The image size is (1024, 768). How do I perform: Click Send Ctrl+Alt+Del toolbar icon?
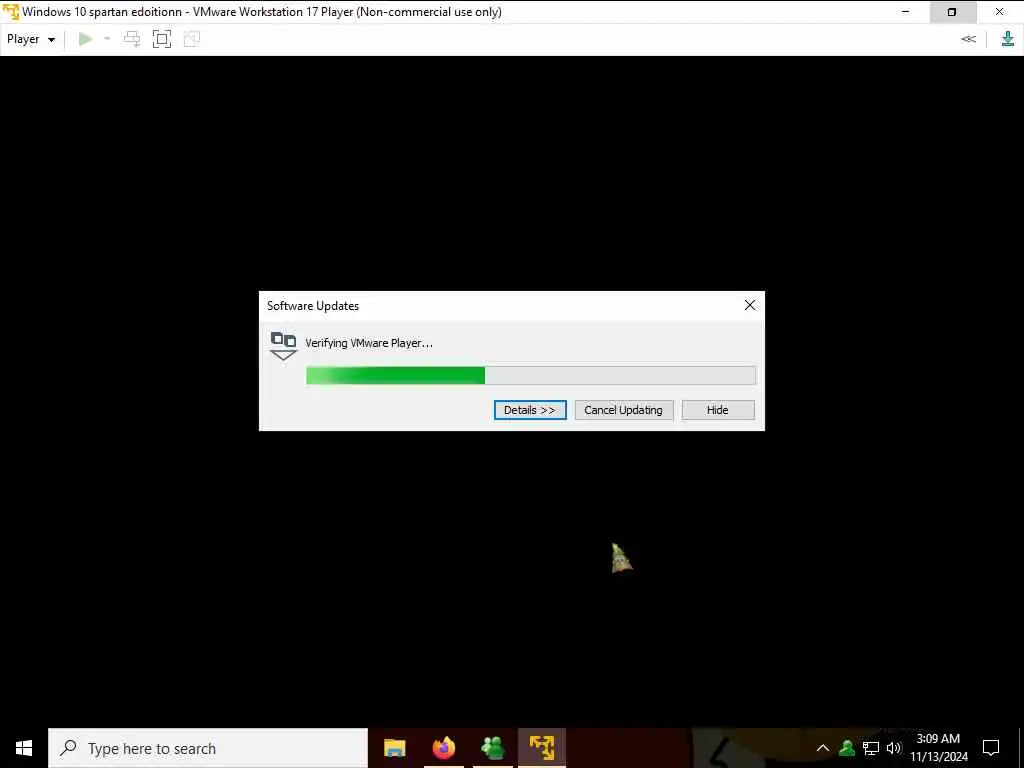coord(132,39)
